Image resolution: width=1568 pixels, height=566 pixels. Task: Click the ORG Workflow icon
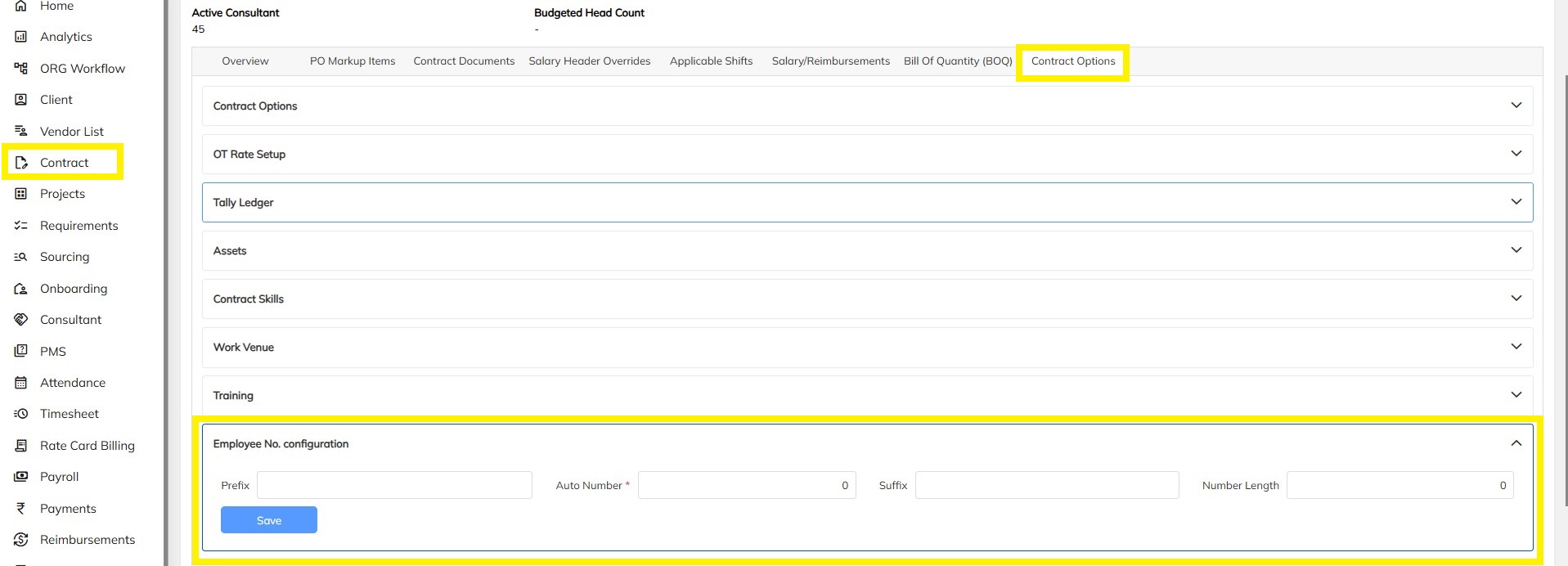(x=21, y=69)
